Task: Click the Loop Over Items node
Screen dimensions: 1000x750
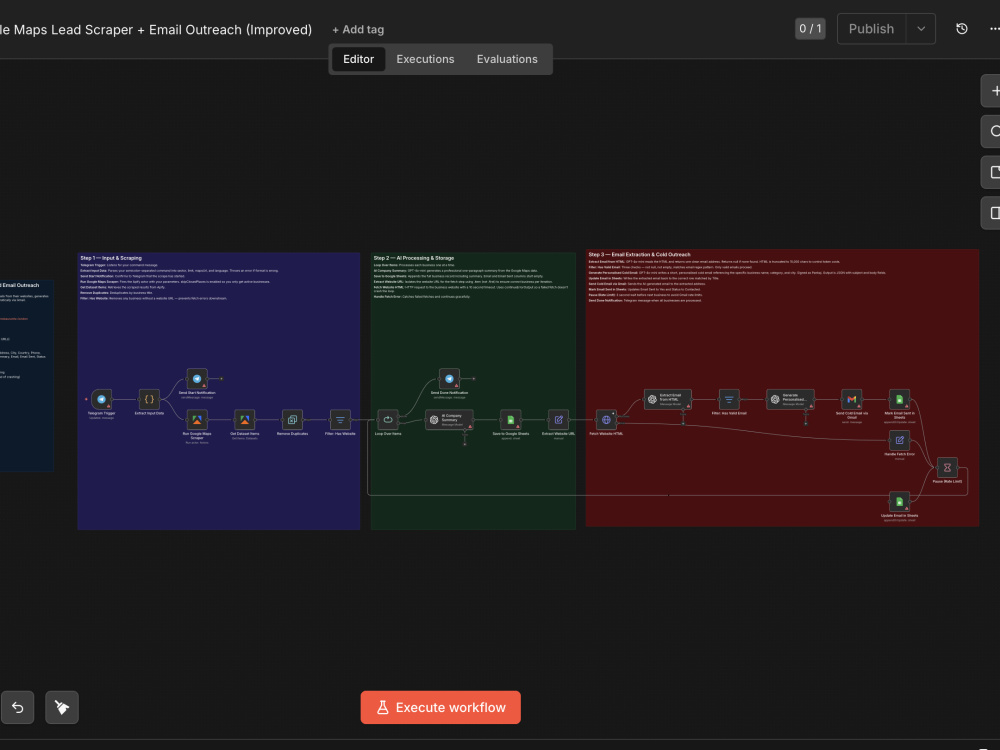Action: 388,420
